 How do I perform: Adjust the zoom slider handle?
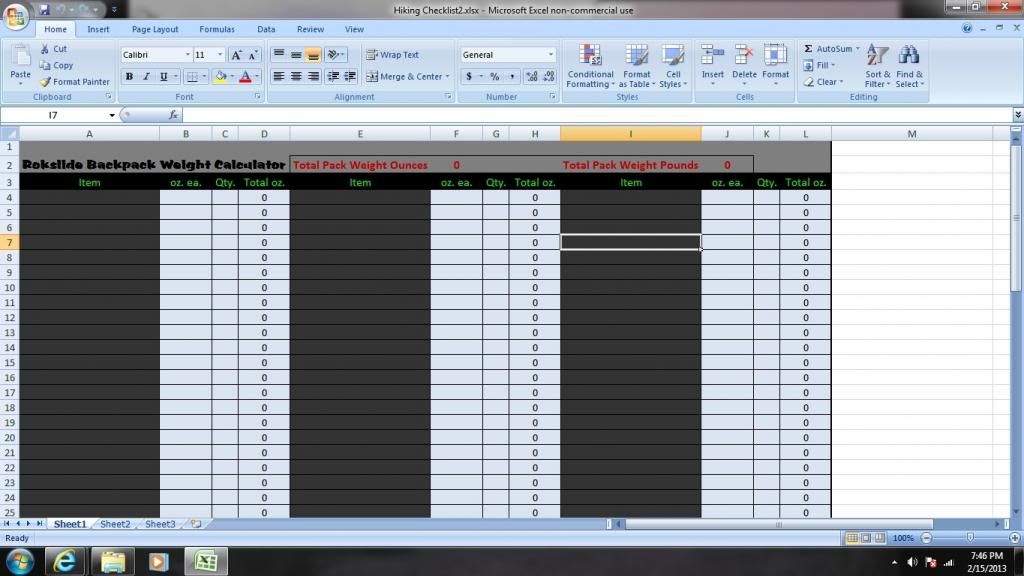click(x=970, y=538)
